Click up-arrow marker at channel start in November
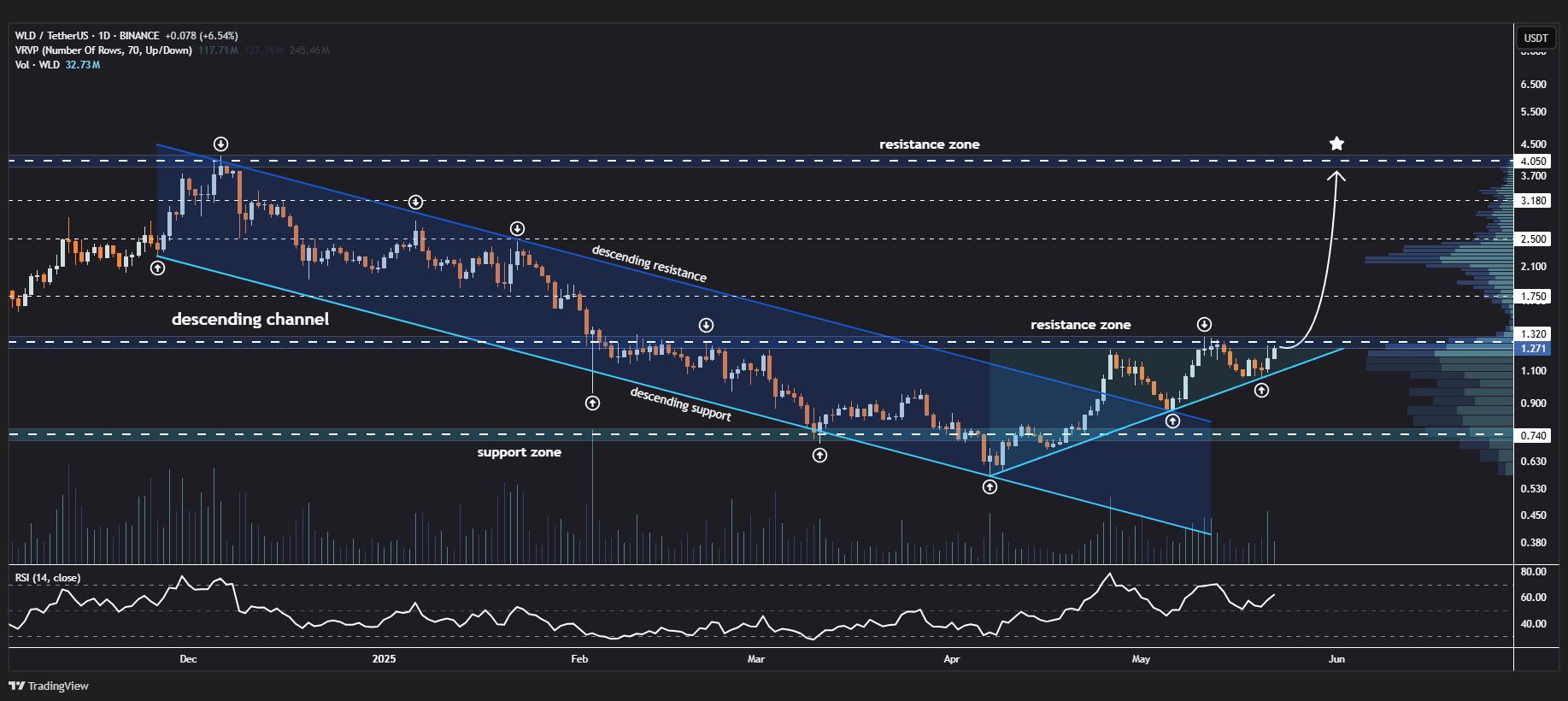This screenshot has height=701, width=1568. 158,268
